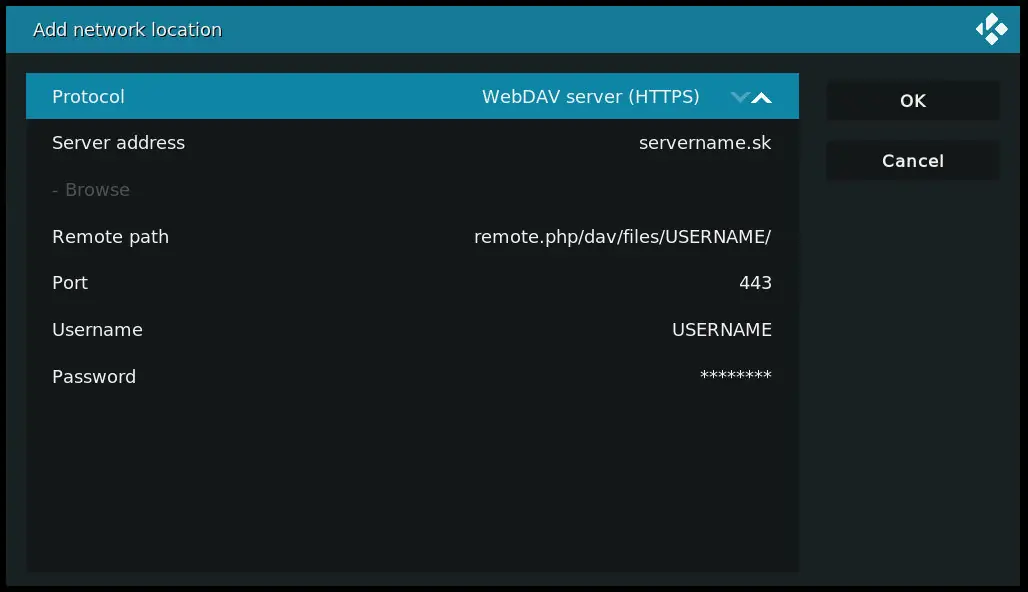The height and width of the screenshot is (592, 1028).
Task: Click the Add network location title
Action: [127, 30]
